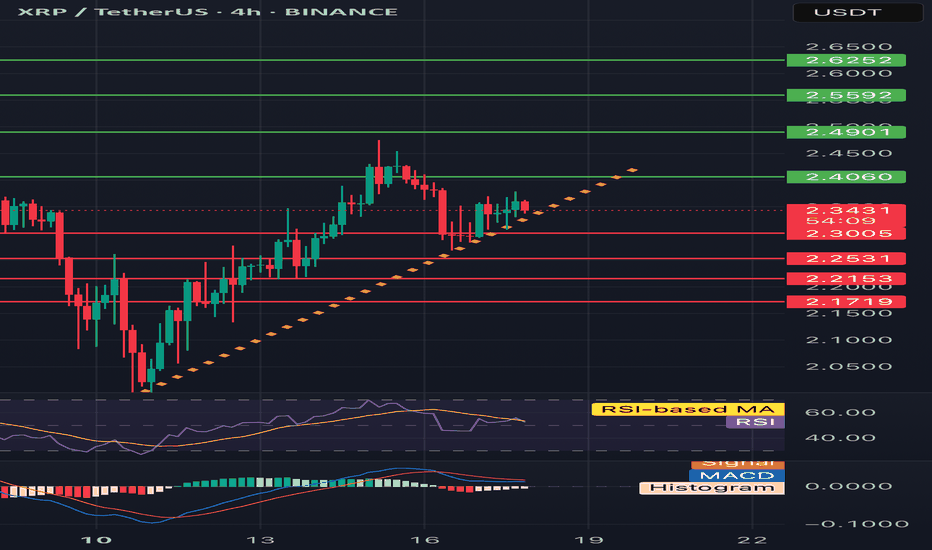Click the 2.6000 price scale value
932x550 pixels.
click(x=849, y=73)
